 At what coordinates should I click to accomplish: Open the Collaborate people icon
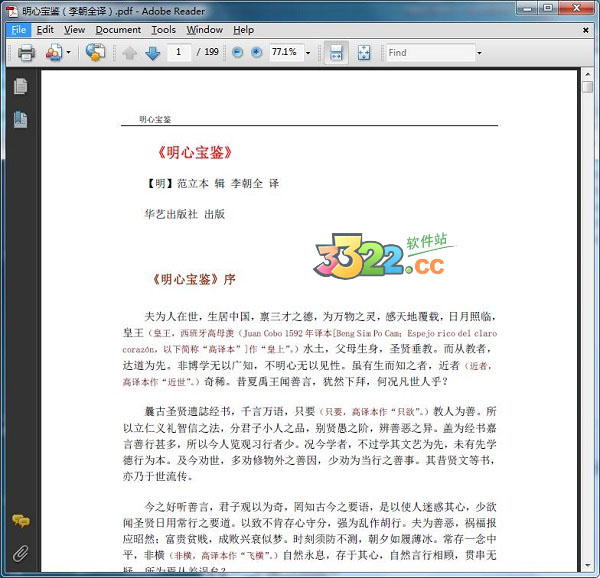54,52
